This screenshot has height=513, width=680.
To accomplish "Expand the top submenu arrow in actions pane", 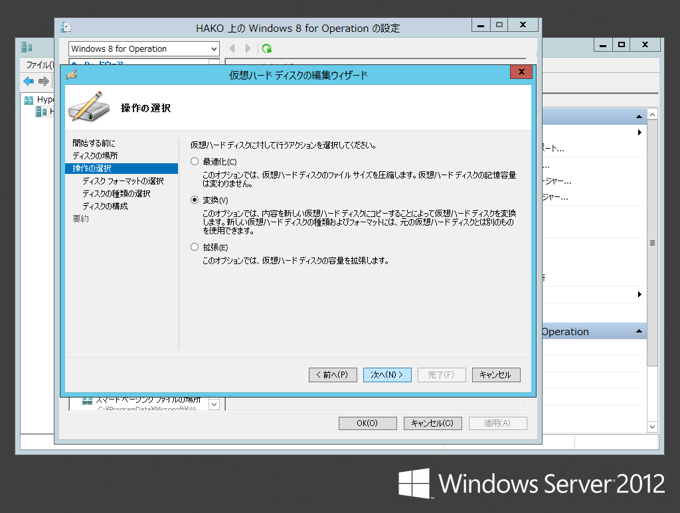I will click(x=640, y=132).
